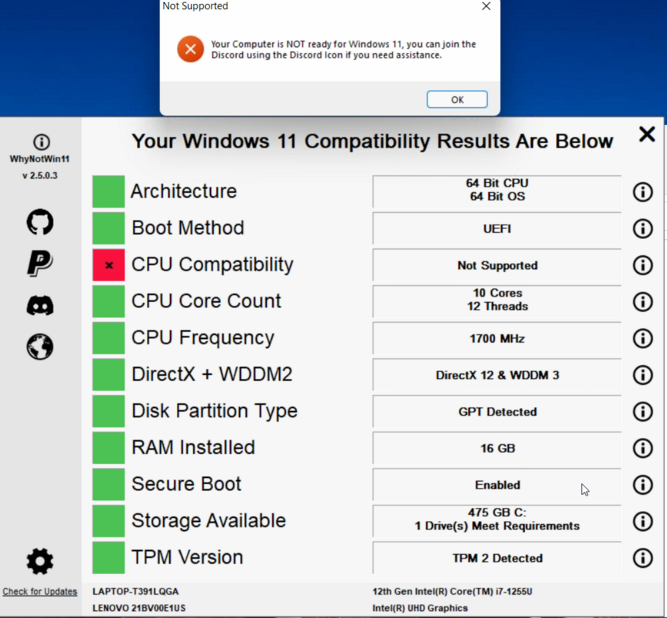This screenshot has width=667, height=618.
Task: Show info for DirectX + WDDM2 row
Action: 642,375
